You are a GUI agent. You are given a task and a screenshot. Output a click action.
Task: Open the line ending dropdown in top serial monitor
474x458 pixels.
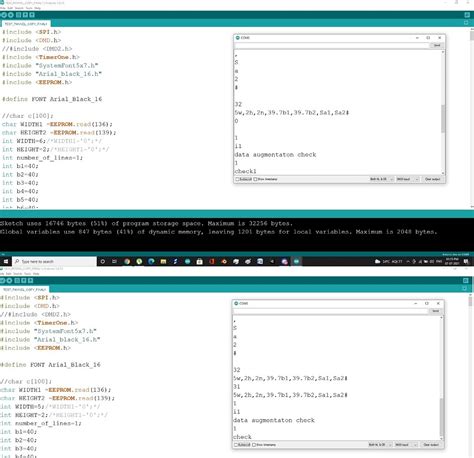coord(381,179)
